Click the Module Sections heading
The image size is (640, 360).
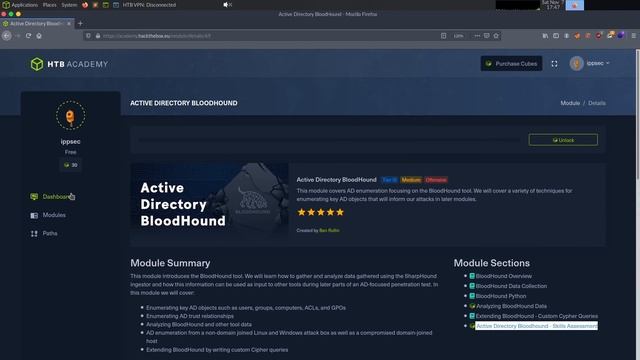491,263
